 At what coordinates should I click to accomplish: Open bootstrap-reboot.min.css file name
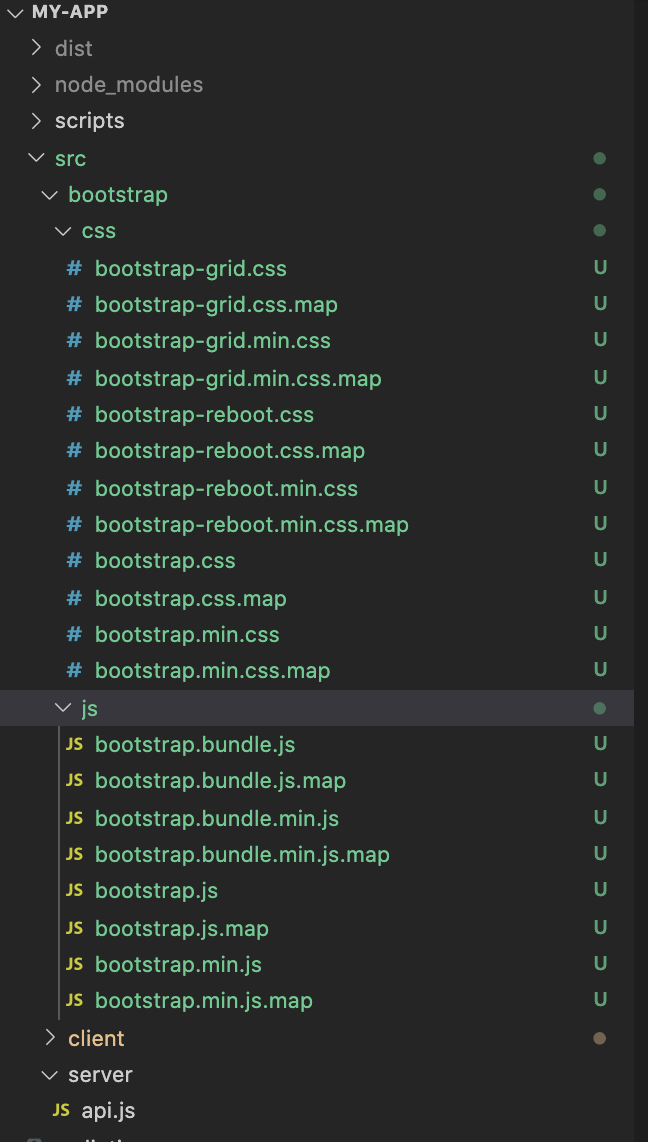226,488
